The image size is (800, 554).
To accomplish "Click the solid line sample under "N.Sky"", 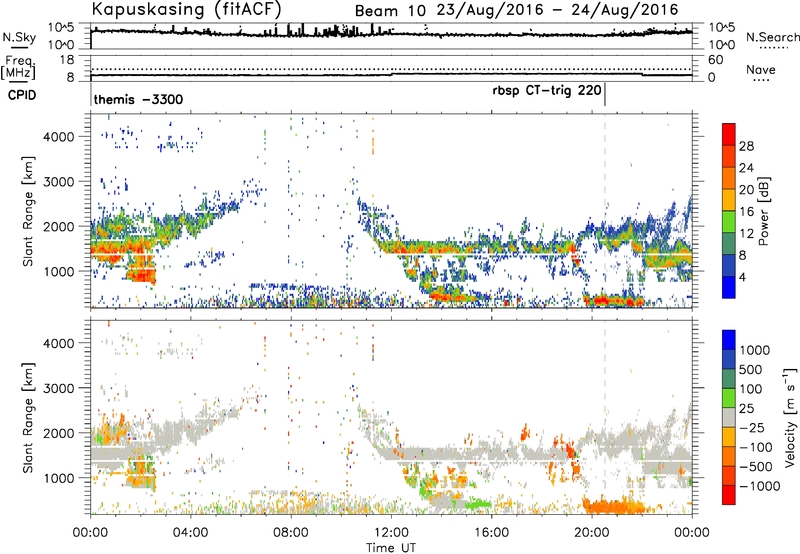I will [19, 48].
